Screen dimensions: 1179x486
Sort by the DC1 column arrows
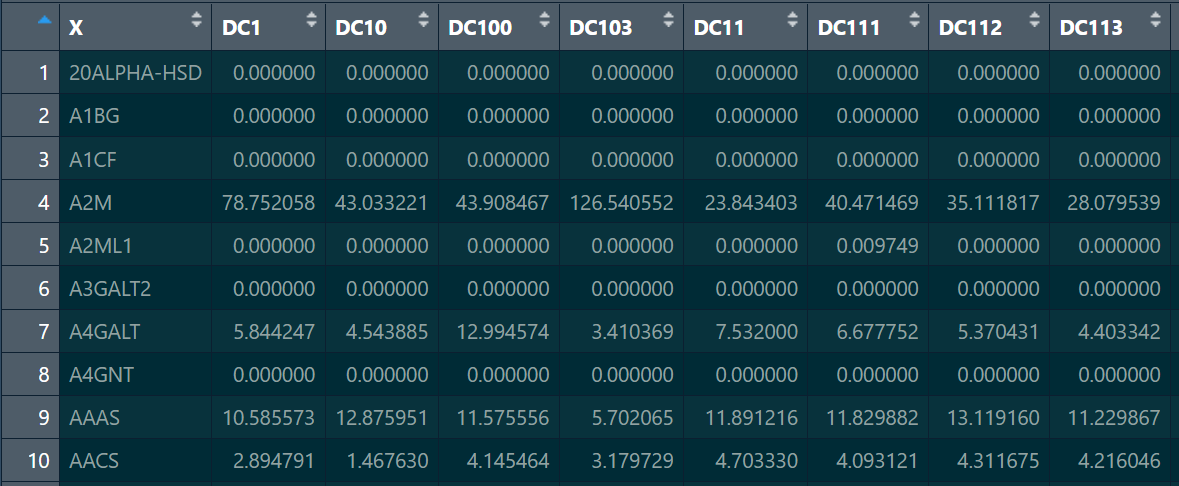312,20
